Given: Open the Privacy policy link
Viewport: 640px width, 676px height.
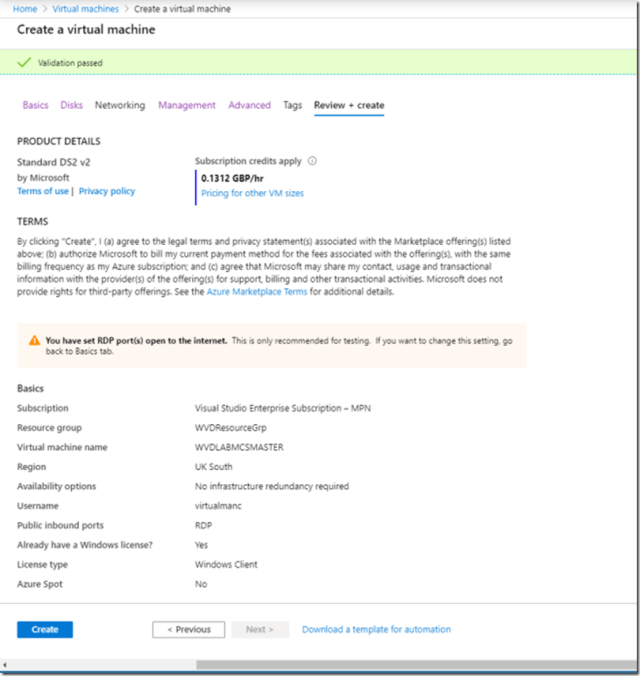Looking at the screenshot, I should point(107,191).
